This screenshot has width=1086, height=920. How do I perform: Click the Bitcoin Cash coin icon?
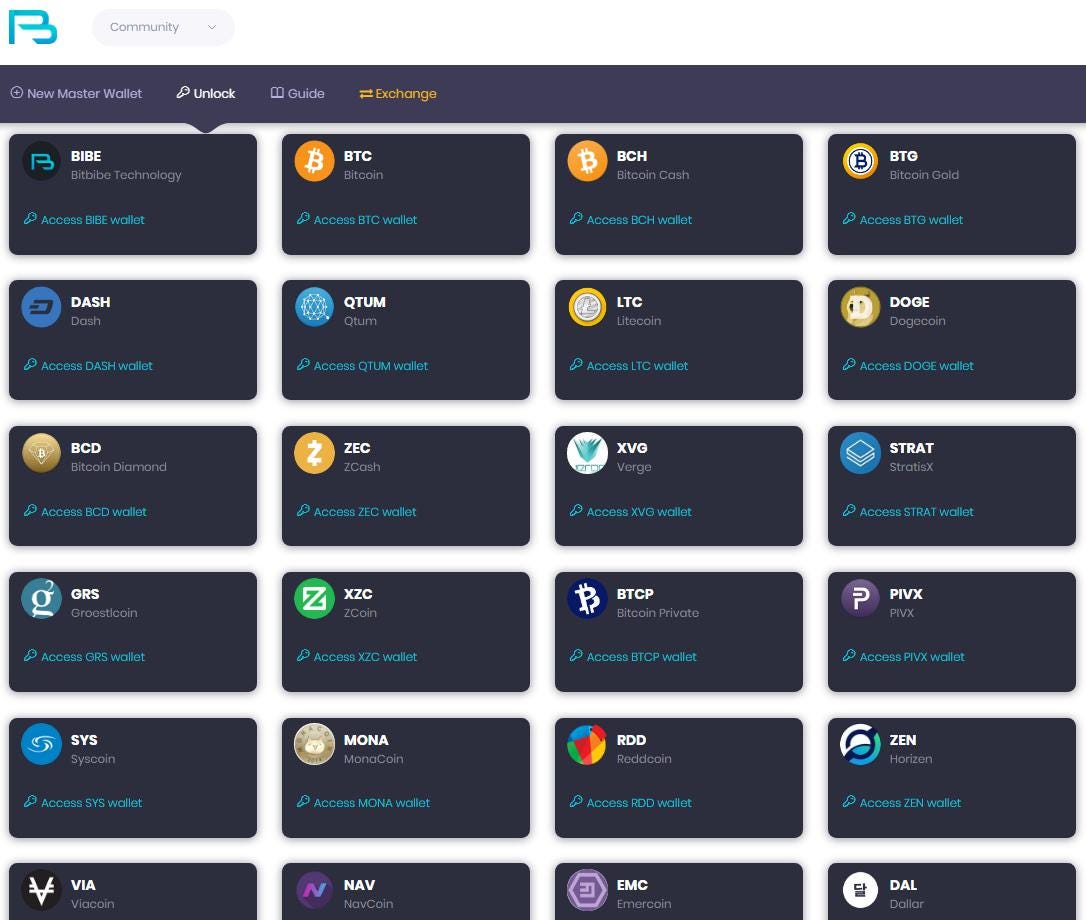point(587,161)
